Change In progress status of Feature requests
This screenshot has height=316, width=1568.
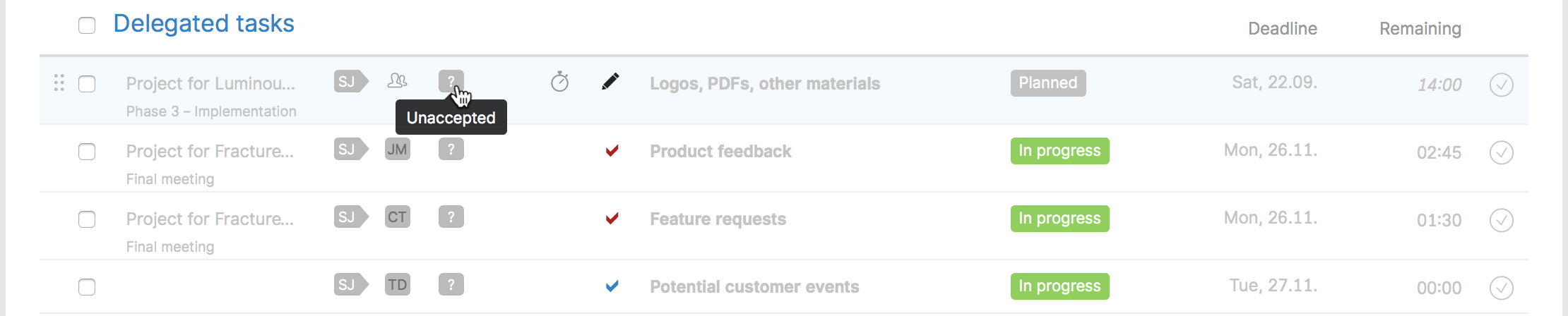pos(1059,219)
